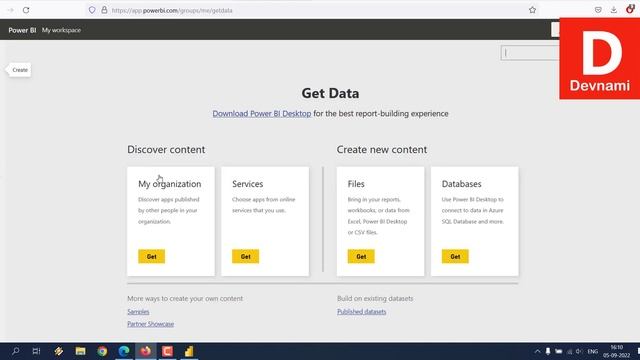Click the Files card title
Screen dimensions: 640x360
coord(356,184)
